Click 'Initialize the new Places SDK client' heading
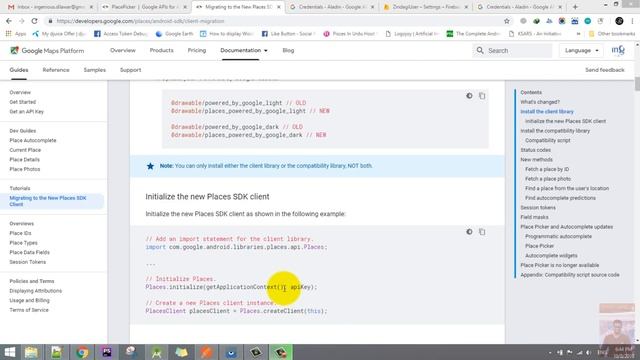 click(x=207, y=196)
